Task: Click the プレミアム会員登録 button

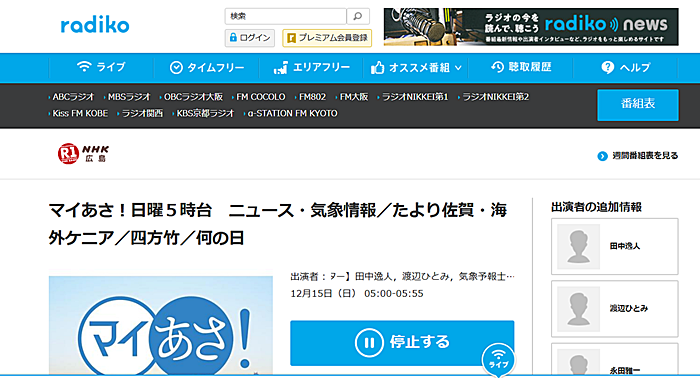Action: click(327, 38)
